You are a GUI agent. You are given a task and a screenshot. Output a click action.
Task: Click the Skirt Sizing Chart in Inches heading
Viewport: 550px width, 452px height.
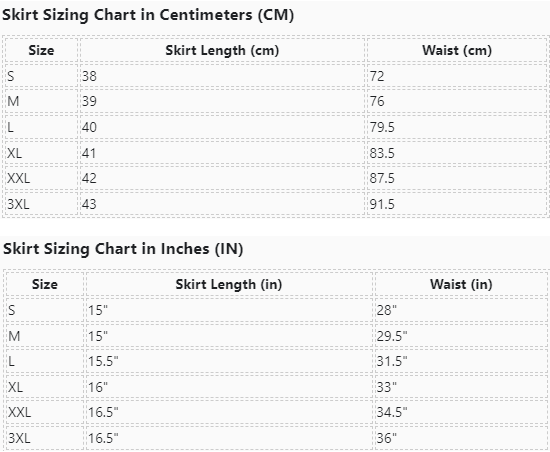point(123,249)
